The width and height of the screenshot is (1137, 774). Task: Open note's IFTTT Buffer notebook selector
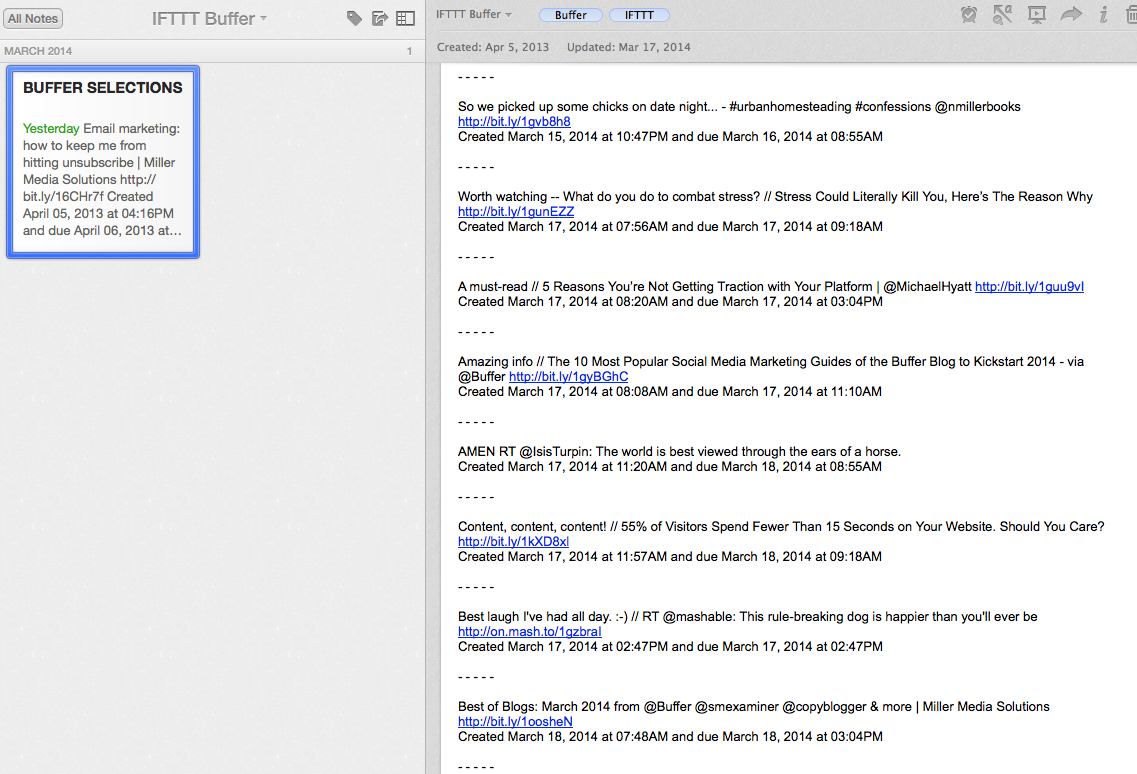click(474, 14)
